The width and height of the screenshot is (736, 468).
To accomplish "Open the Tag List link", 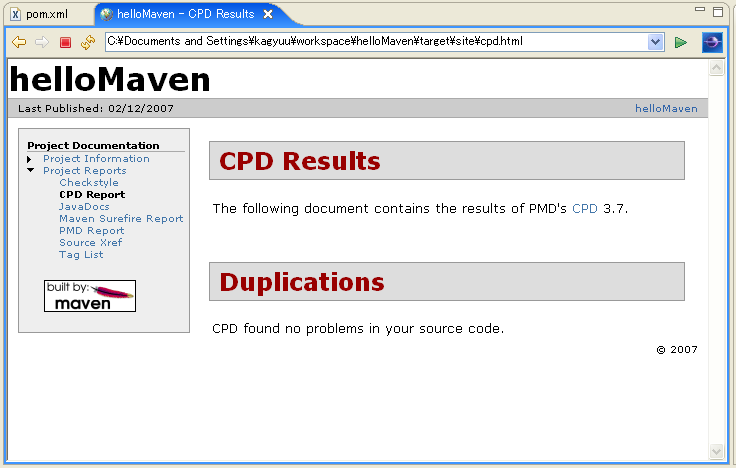I will 81,255.
